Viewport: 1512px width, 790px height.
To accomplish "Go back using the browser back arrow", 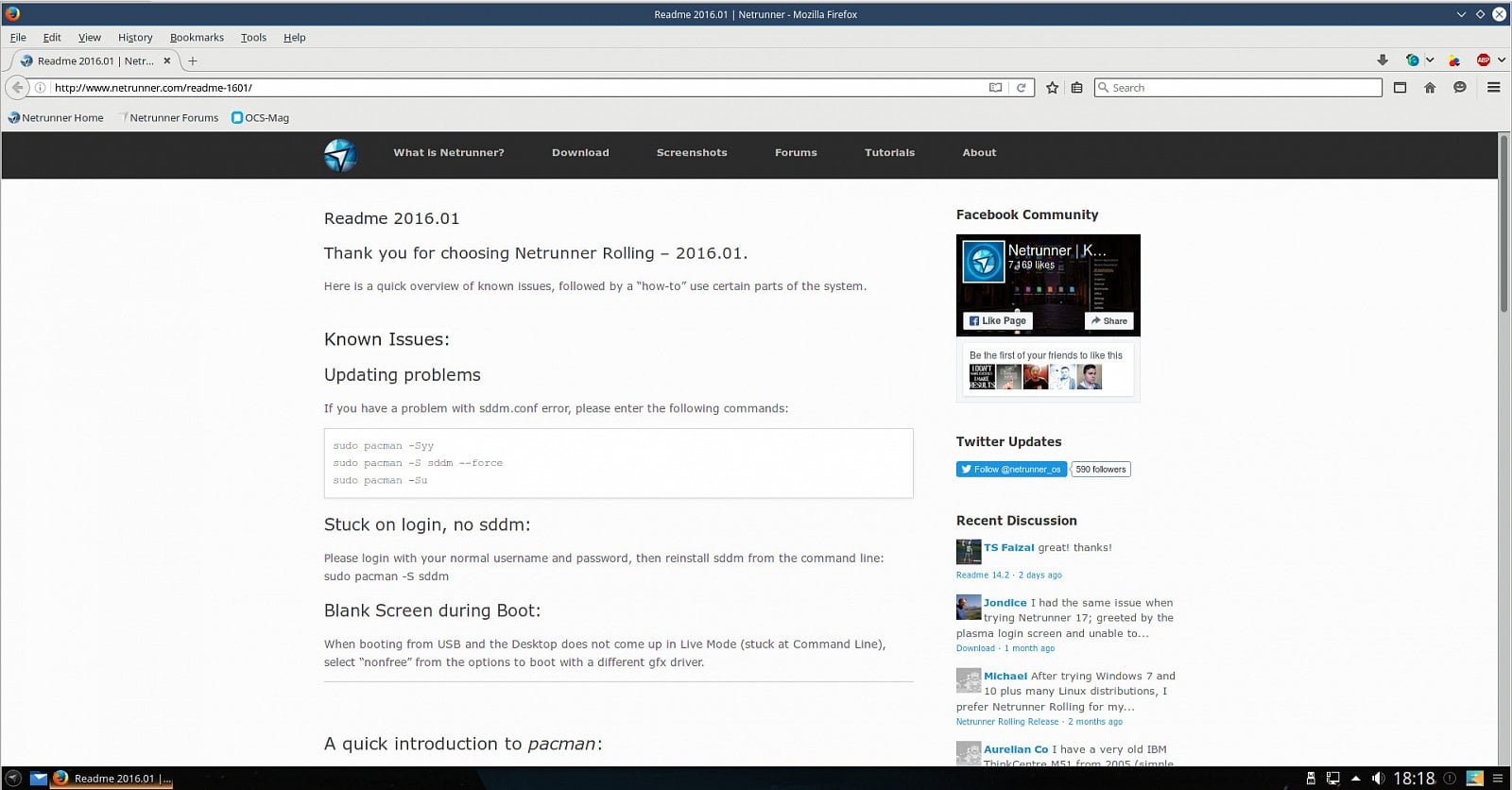I will coord(17,87).
